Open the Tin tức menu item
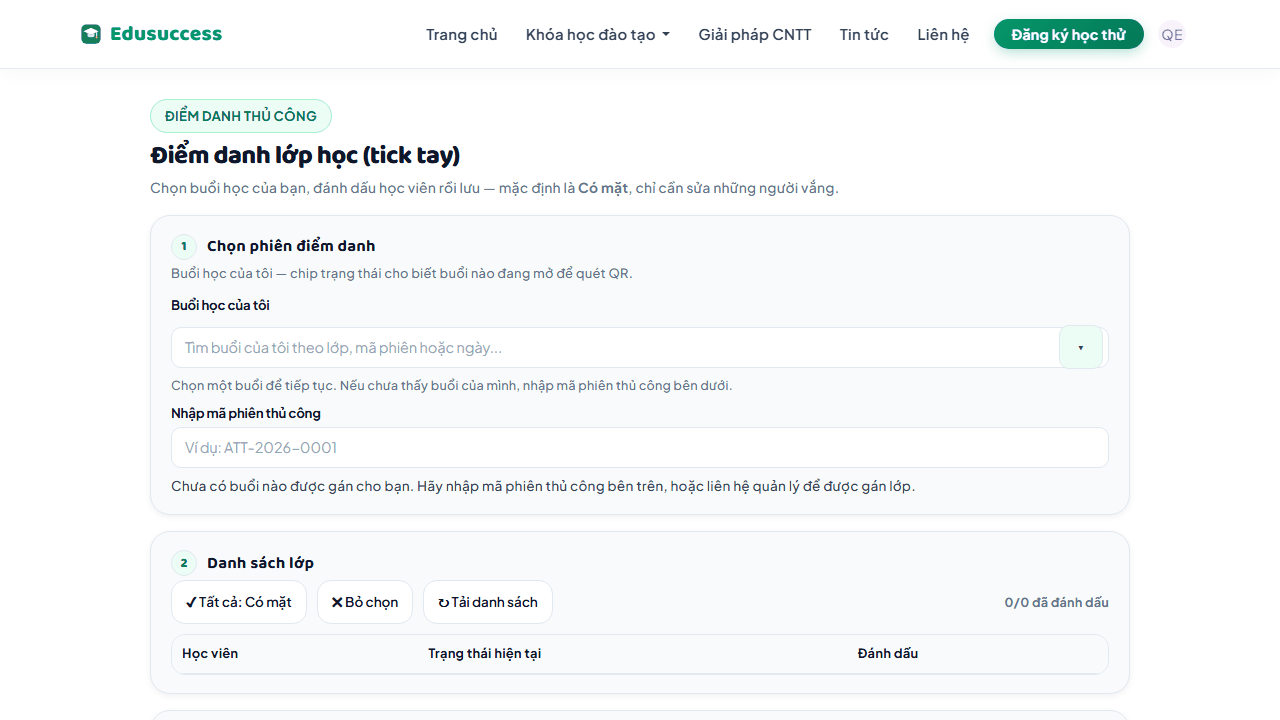Viewport: 1280px width, 720px height. point(864,34)
